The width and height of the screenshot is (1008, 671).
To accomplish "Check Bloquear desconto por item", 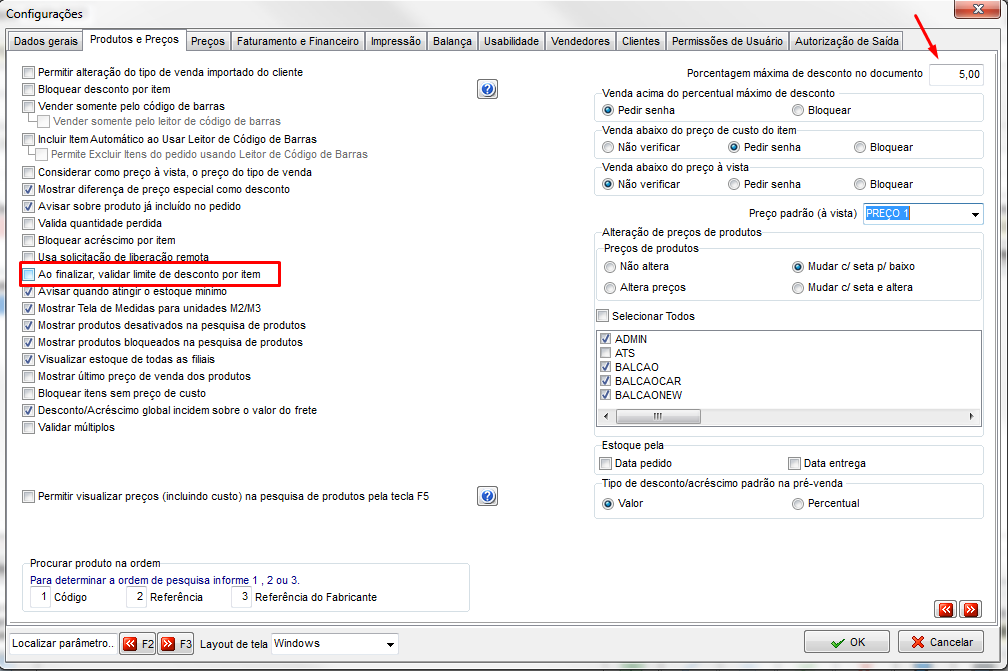I will [28, 89].
